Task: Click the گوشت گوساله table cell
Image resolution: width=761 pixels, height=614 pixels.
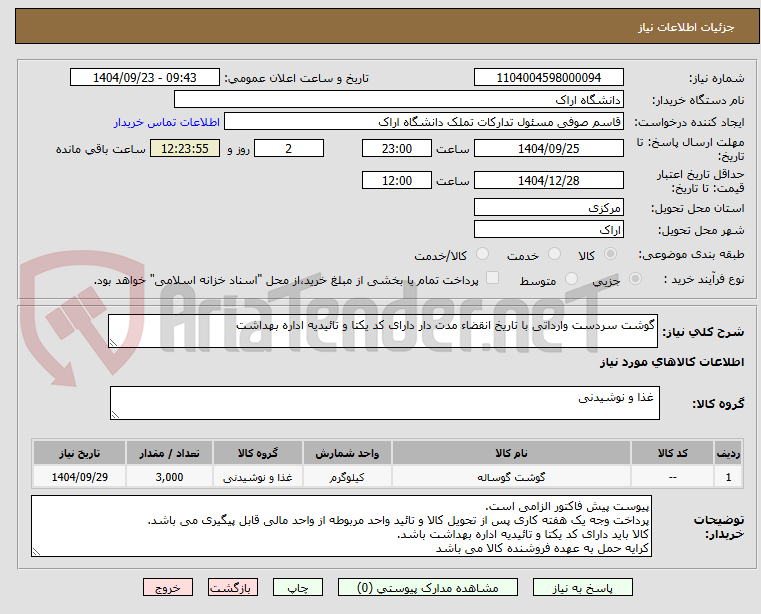Action: pos(511,477)
